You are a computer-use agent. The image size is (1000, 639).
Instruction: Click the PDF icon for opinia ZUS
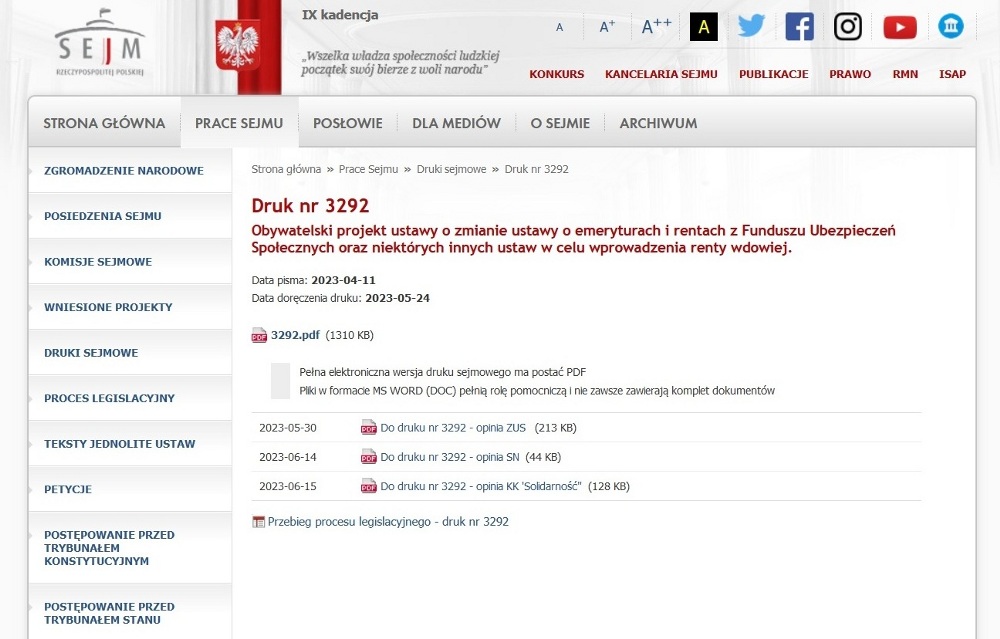coord(369,428)
